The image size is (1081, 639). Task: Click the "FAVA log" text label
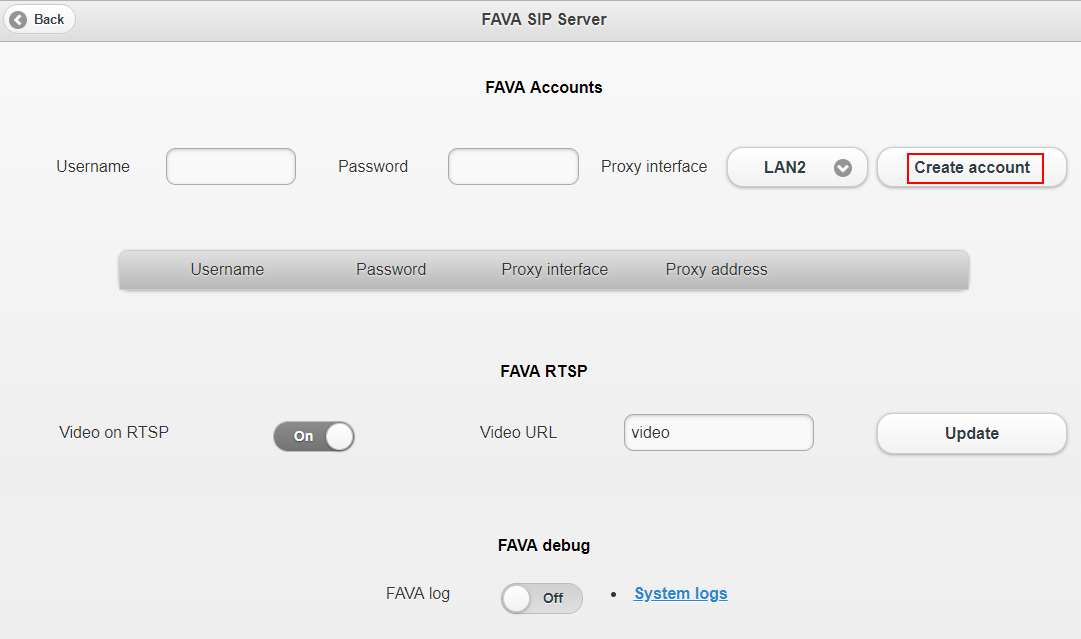click(418, 593)
